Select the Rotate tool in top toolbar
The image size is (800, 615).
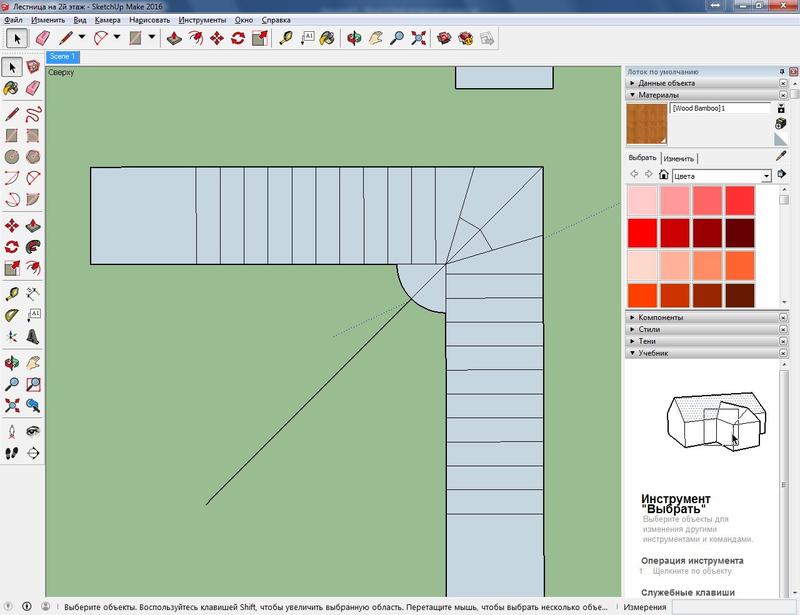(x=238, y=38)
